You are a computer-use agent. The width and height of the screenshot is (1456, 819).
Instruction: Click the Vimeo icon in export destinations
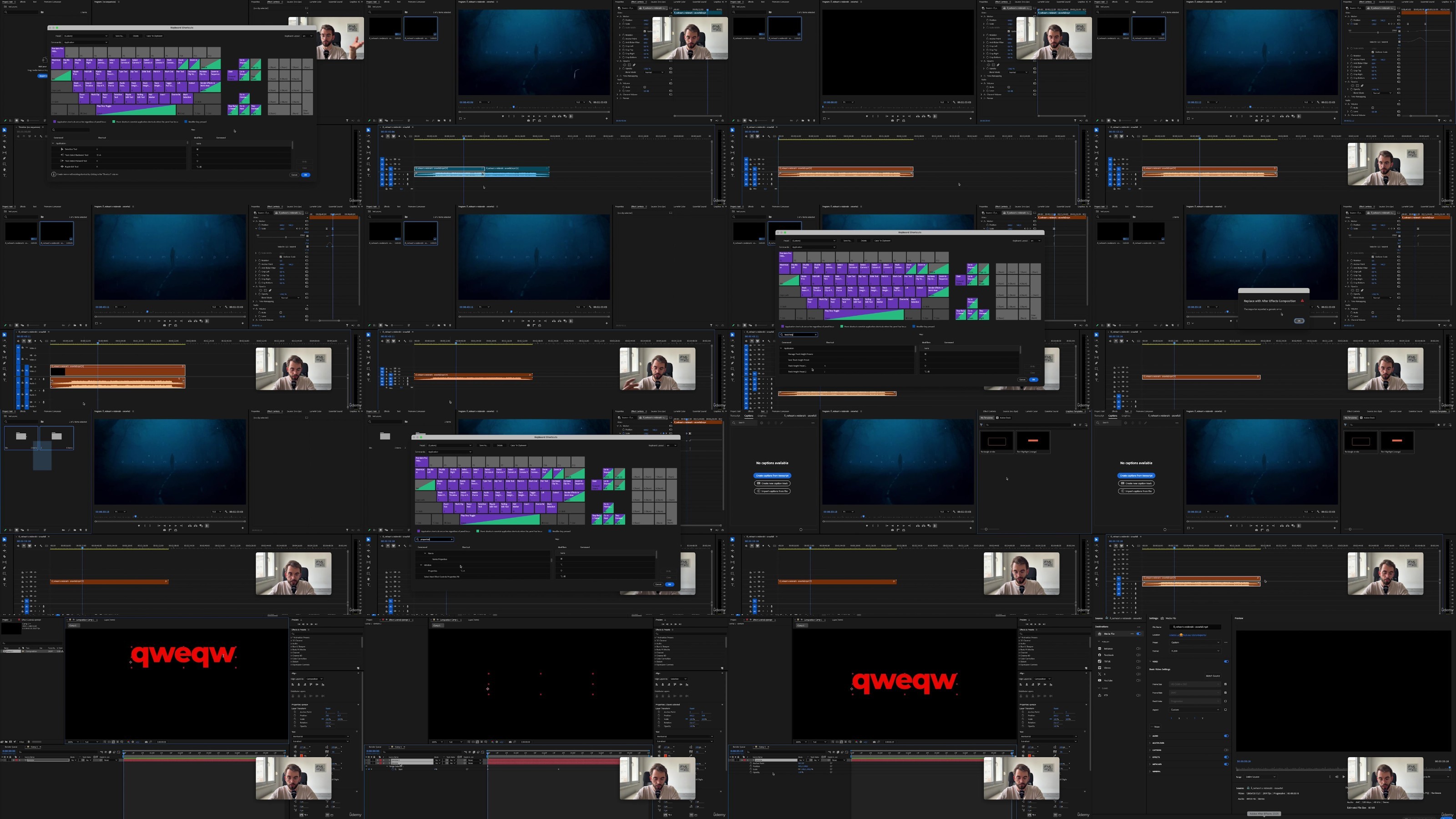coord(1099,668)
